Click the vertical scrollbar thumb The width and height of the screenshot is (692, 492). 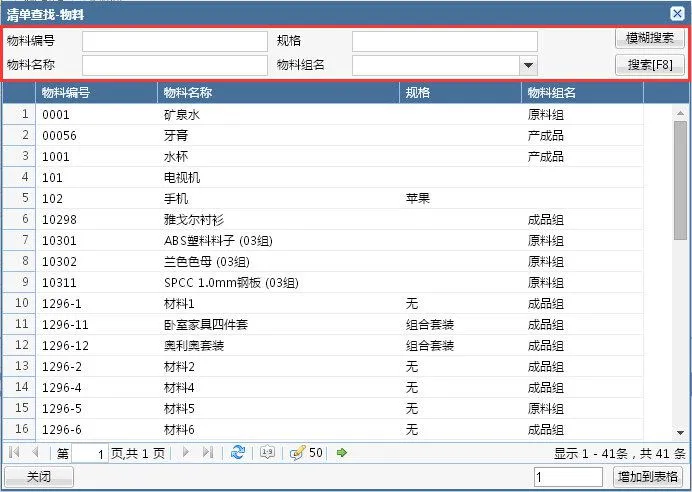(x=680, y=180)
